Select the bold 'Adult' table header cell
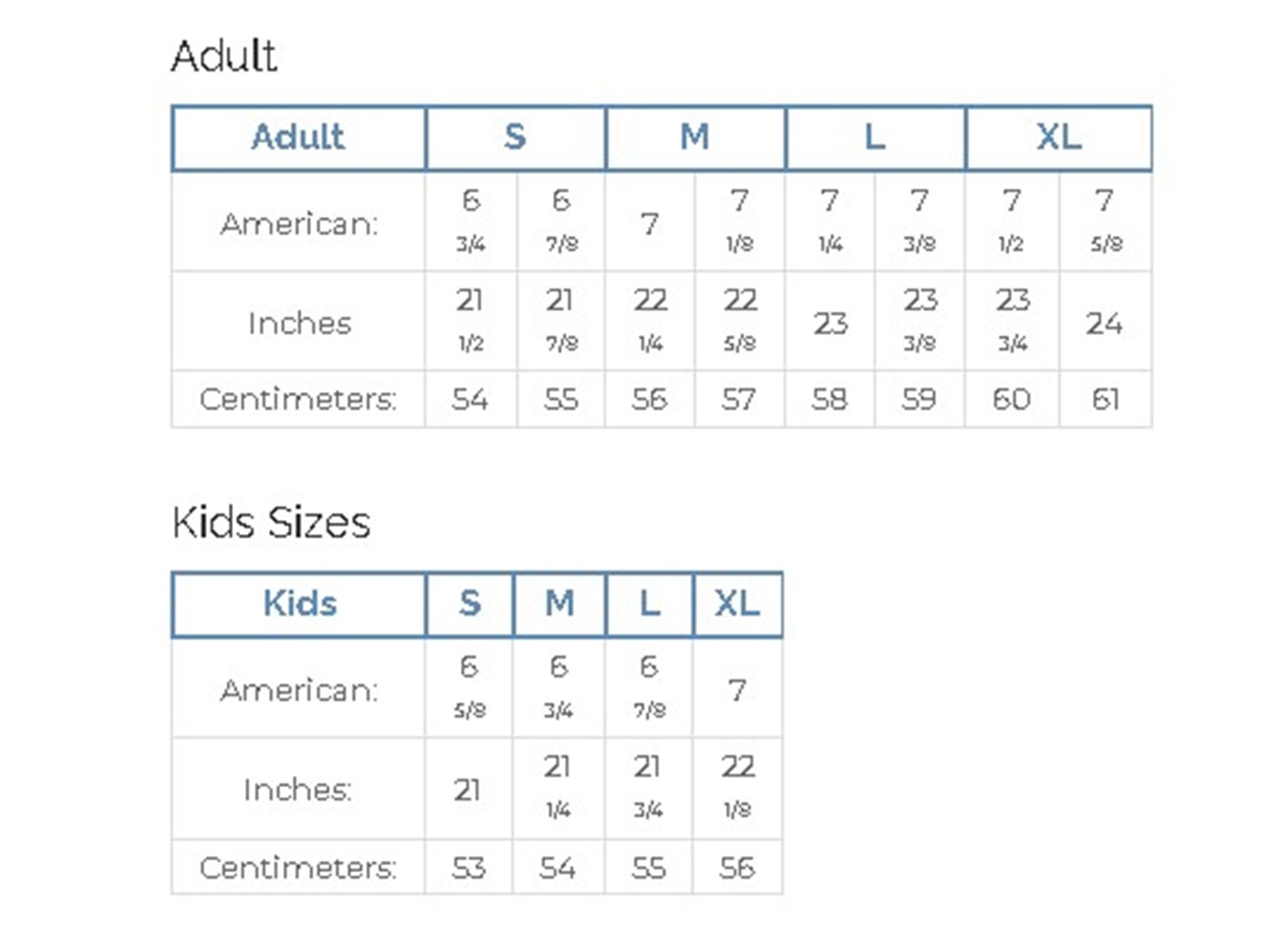Image resolution: width=1288 pixels, height=940 pixels. coord(298,137)
